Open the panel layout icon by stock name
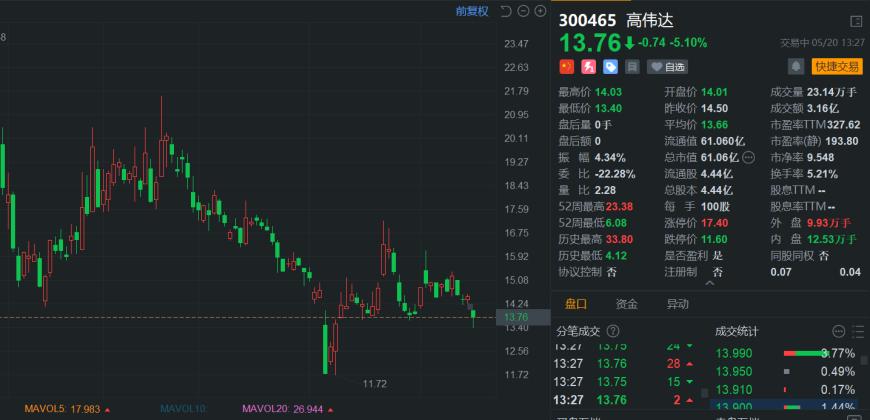The height and width of the screenshot is (420, 870). pyautogui.click(x=855, y=21)
